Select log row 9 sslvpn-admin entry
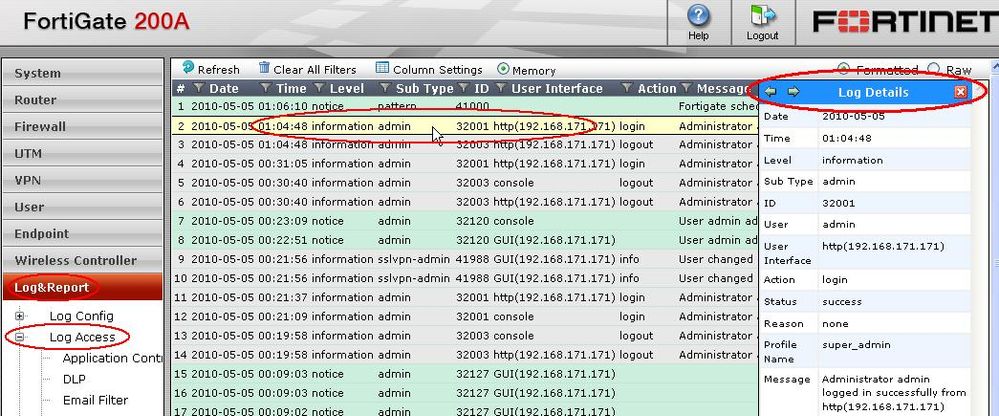The height and width of the screenshot is (416, 999). (x=465, y=259)
